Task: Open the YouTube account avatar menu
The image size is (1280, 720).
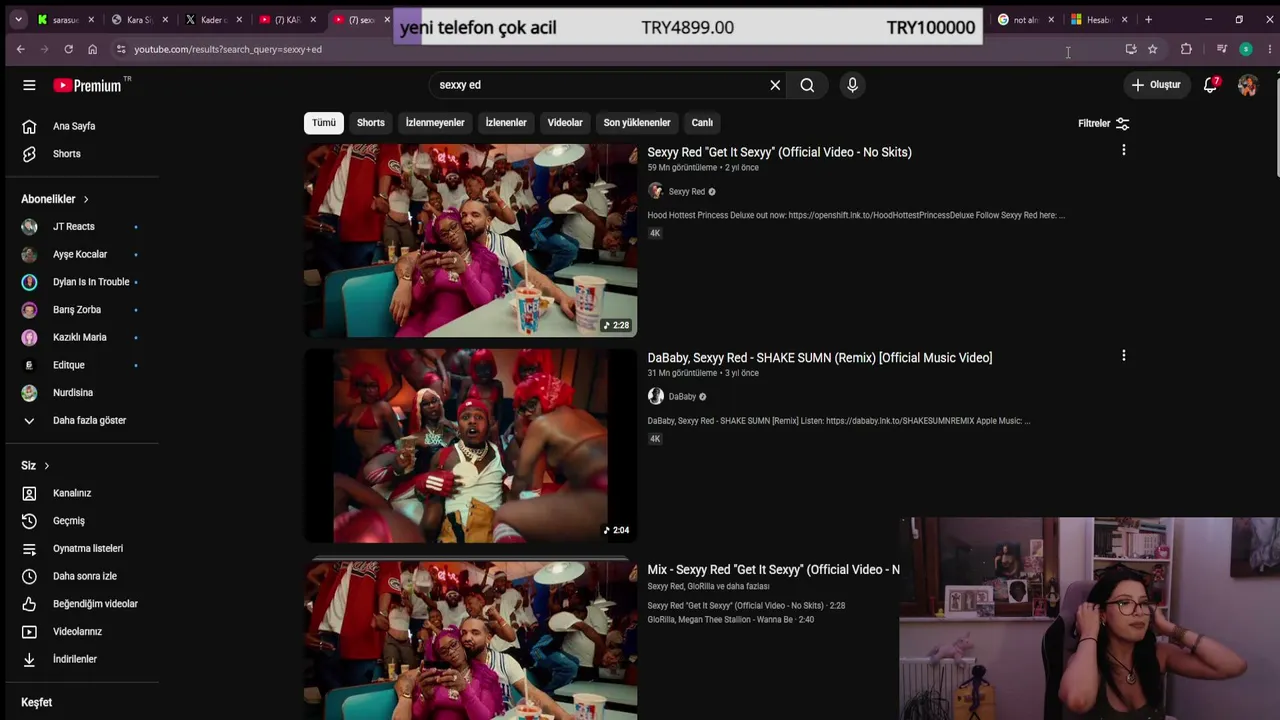Action: point(1247,85)
